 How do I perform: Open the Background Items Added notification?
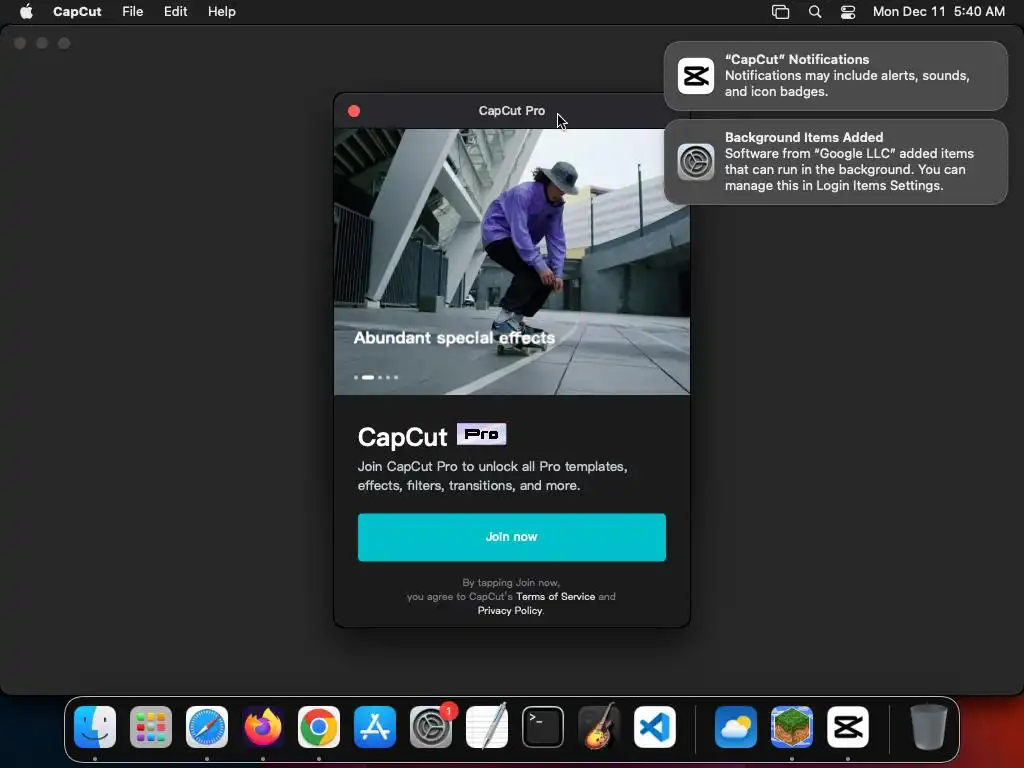tap(836, 162)
